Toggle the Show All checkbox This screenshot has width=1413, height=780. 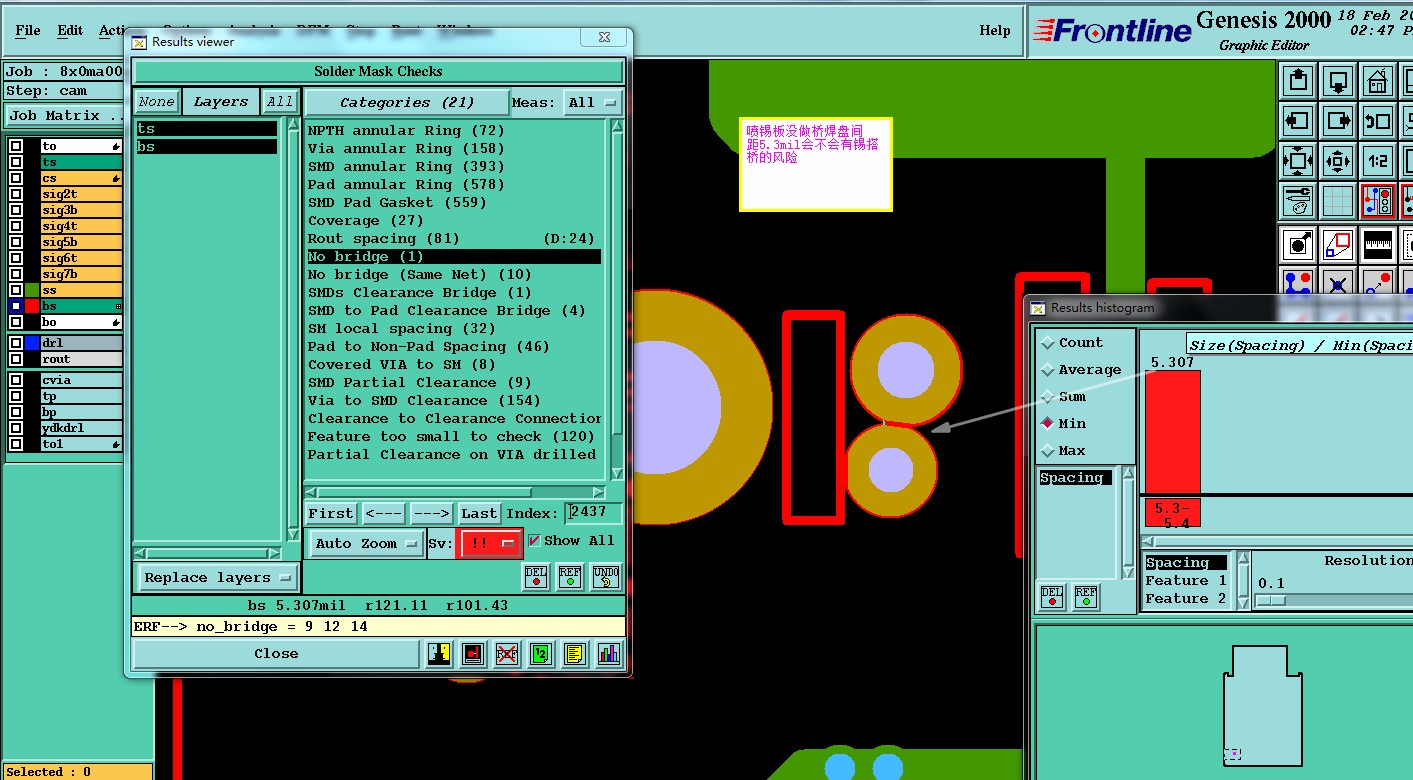(x=535, y=541)
